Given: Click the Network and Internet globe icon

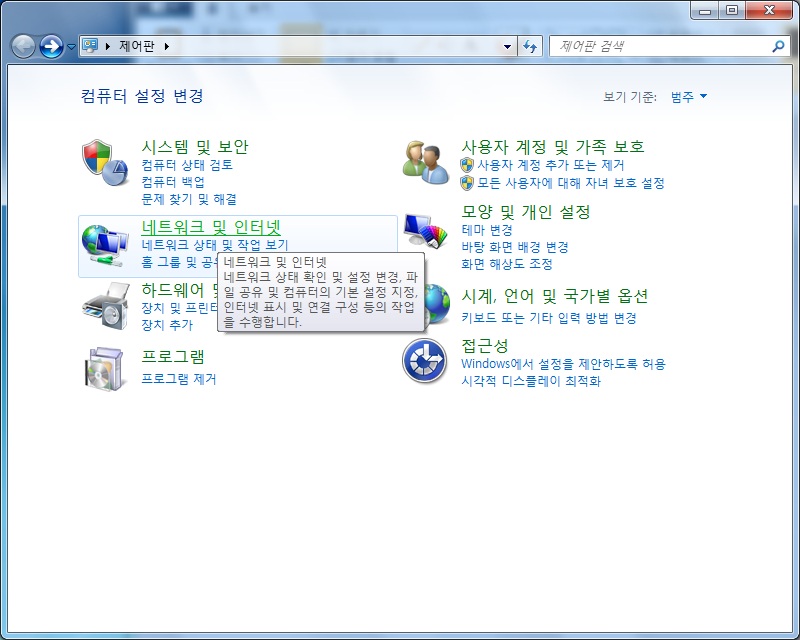Looking at the screenshot, I should click(x=105, y=245).
